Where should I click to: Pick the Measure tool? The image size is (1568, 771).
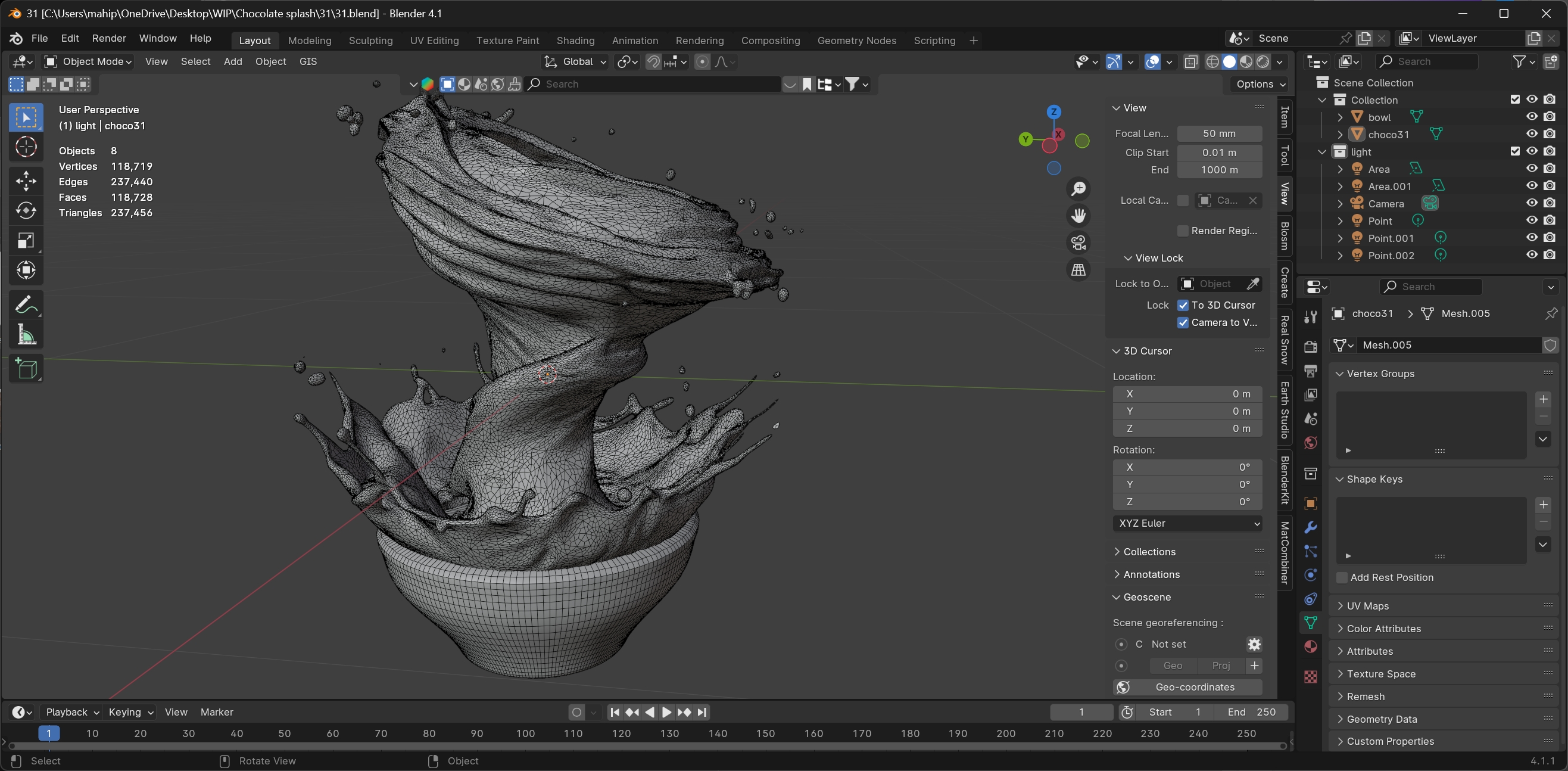(26, 335)
